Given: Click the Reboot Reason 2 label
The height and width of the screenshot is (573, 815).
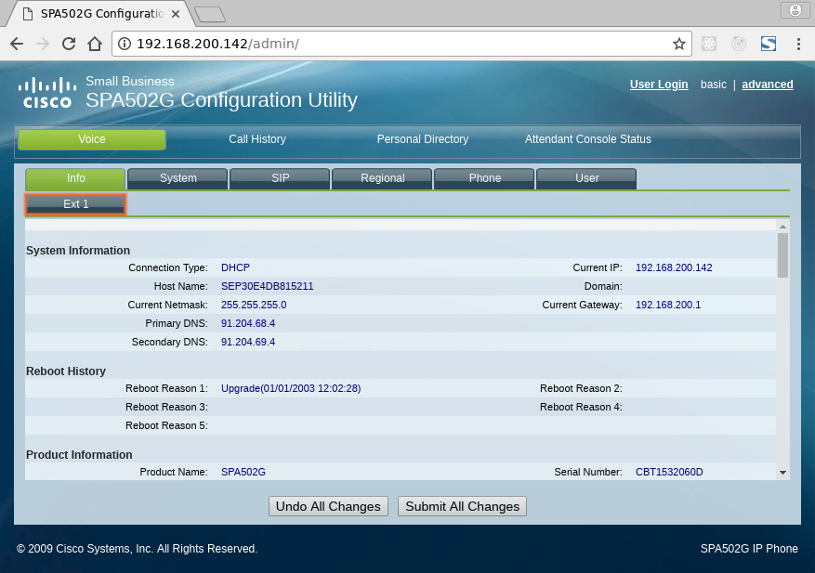Looking at the screenshot, I should pyautogui.click(x=581, y=388).
